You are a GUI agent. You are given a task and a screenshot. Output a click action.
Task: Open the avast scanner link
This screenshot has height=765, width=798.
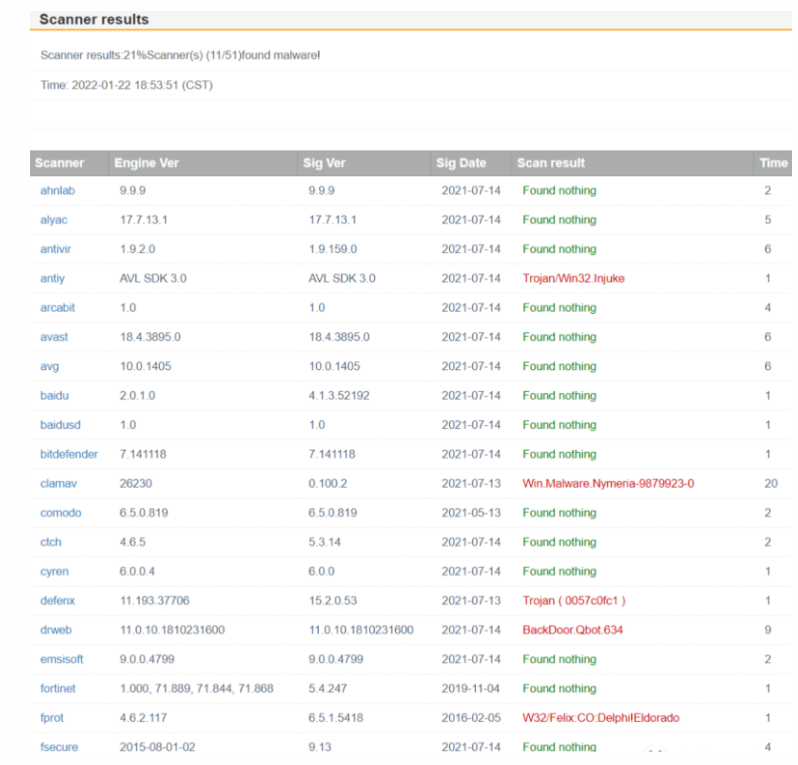click(x=54, y=337)
